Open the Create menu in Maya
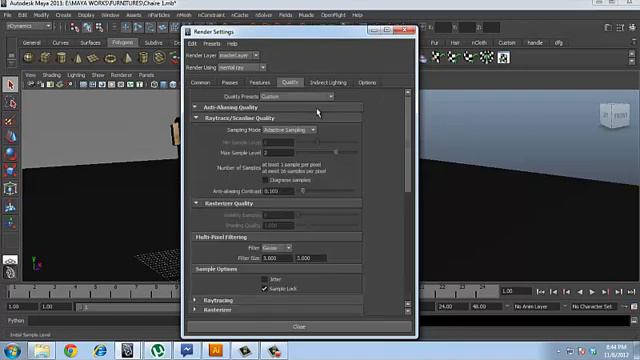 coord(63,15)
